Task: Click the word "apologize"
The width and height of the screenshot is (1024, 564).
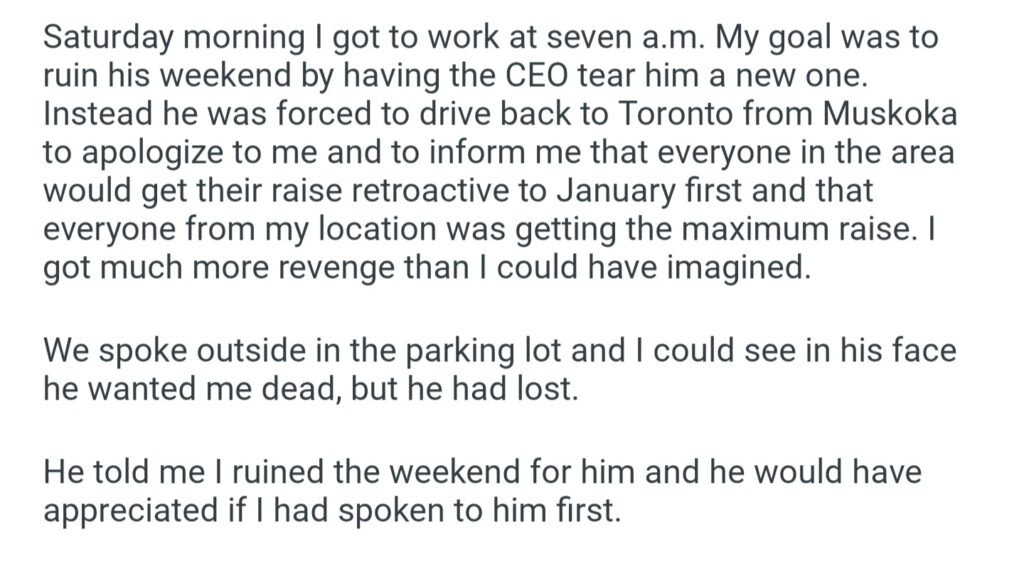Action: click(155, 152)
